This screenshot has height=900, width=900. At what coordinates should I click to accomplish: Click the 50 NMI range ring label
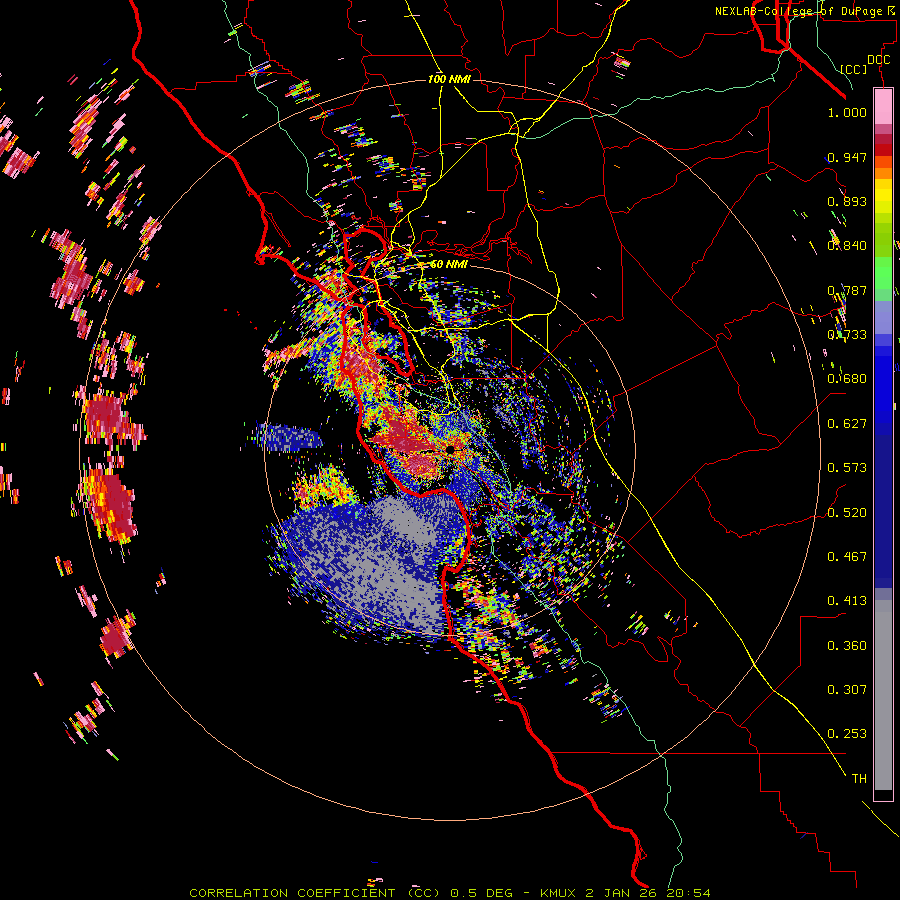(x=449, y=264)
